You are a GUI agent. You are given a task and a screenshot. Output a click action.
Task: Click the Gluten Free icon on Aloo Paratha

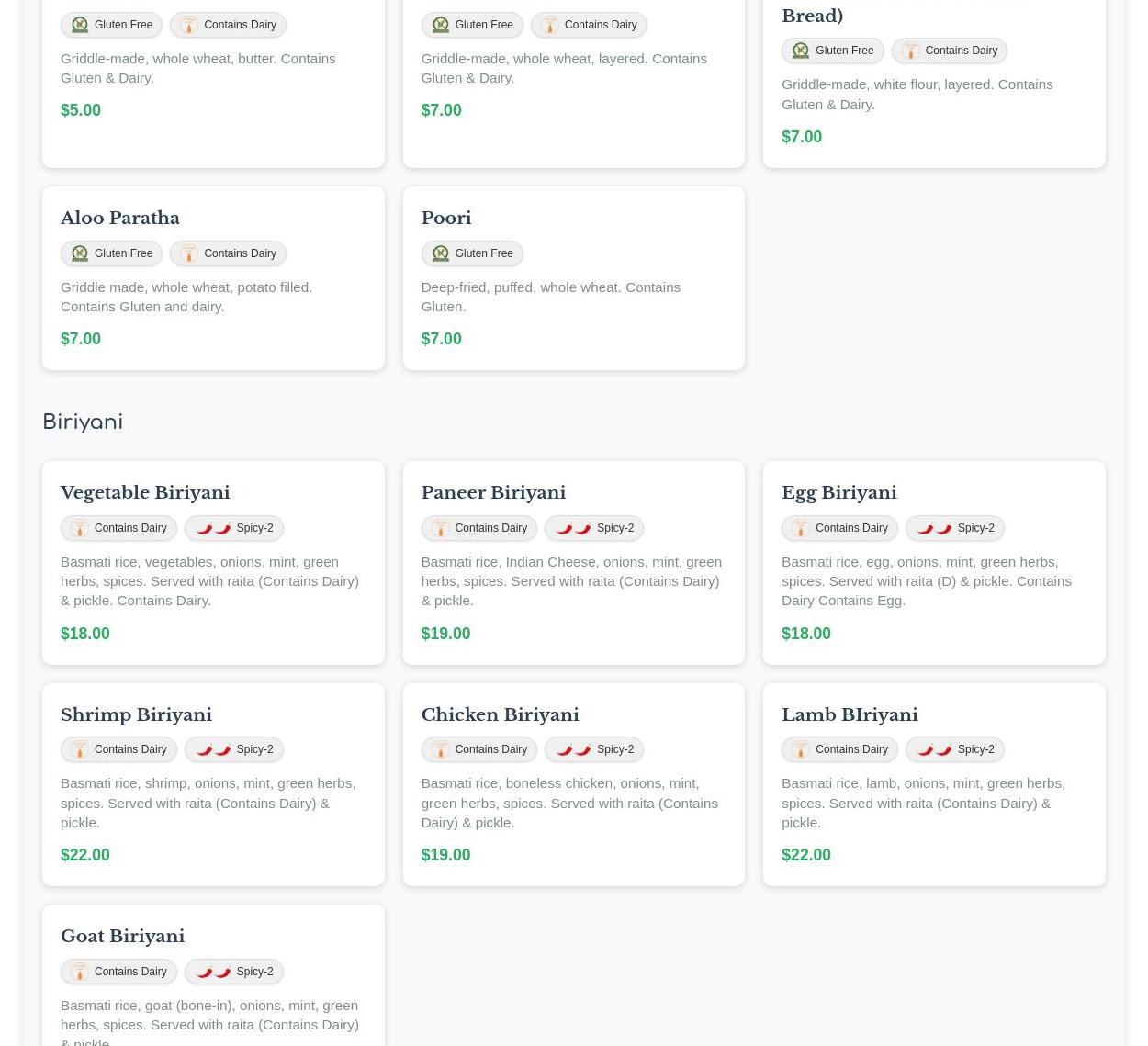[80, 253]
